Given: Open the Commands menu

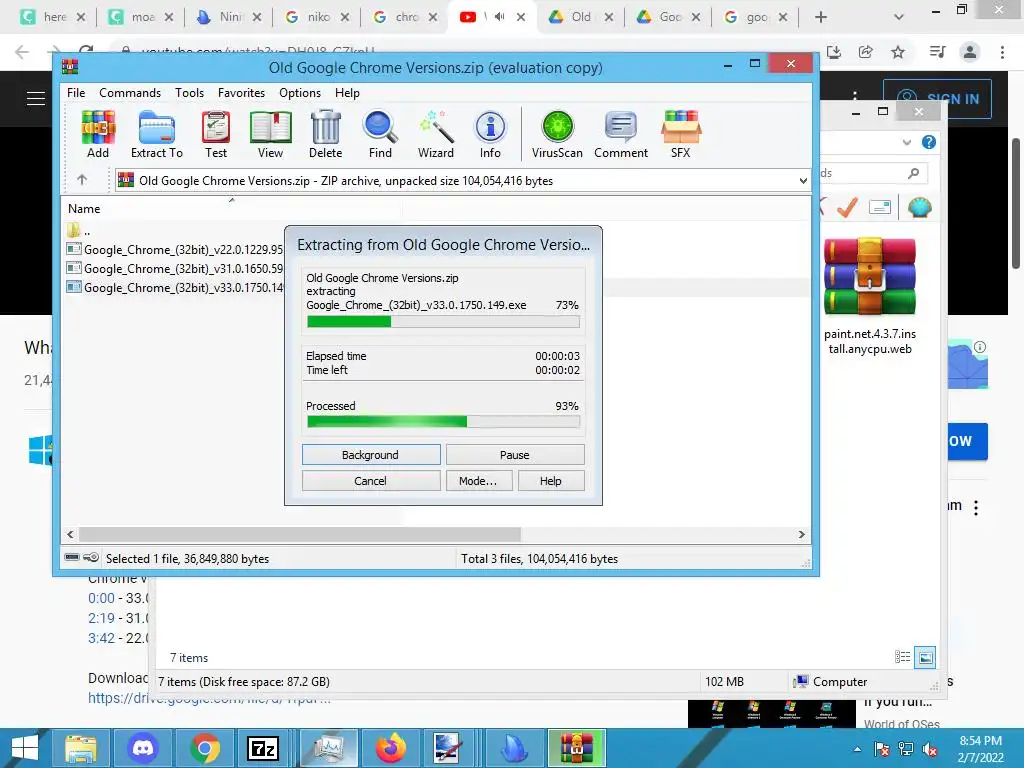Looking at the screenshot, I should [x=130, y=93].
